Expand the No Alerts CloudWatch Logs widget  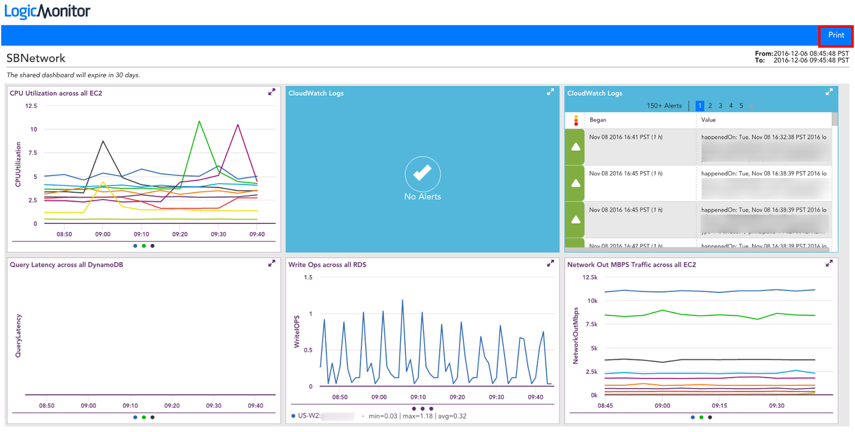click(x=550, y=92)
